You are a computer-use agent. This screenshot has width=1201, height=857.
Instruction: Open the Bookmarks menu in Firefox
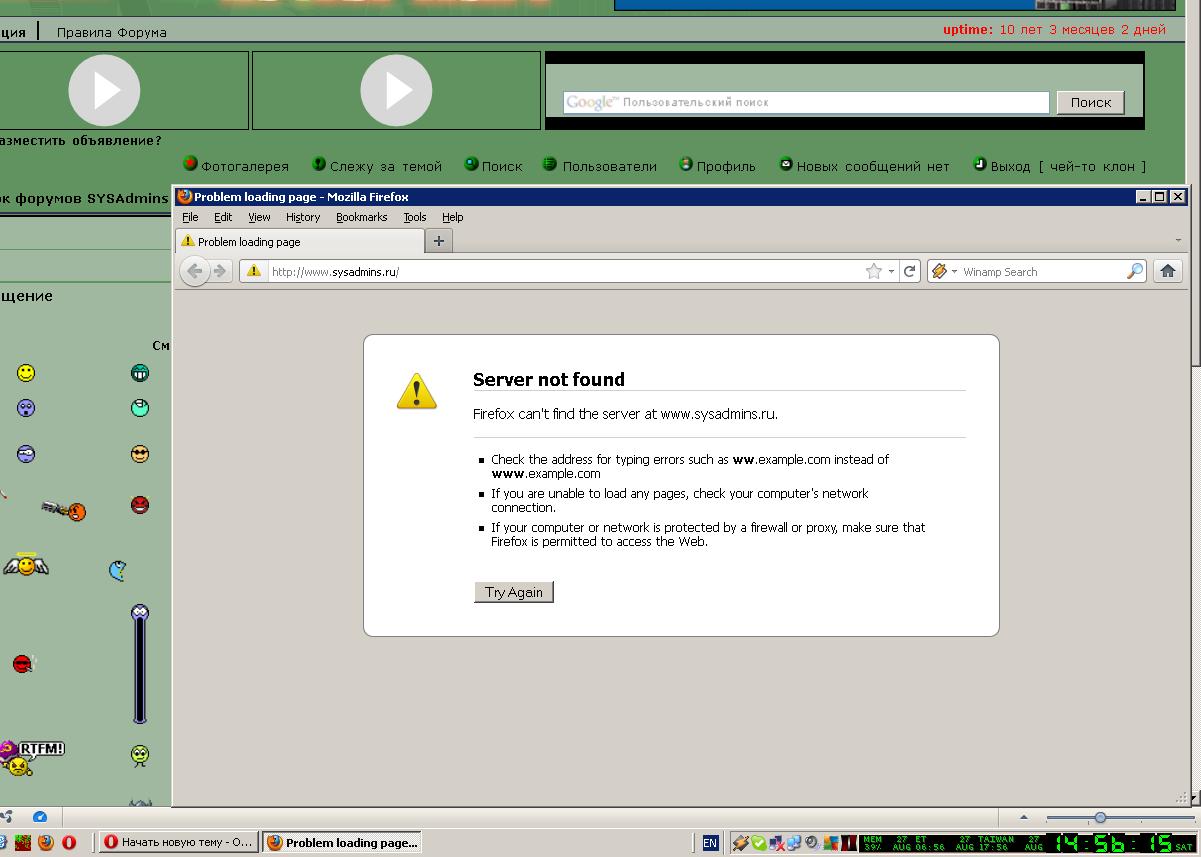point(361,217)
